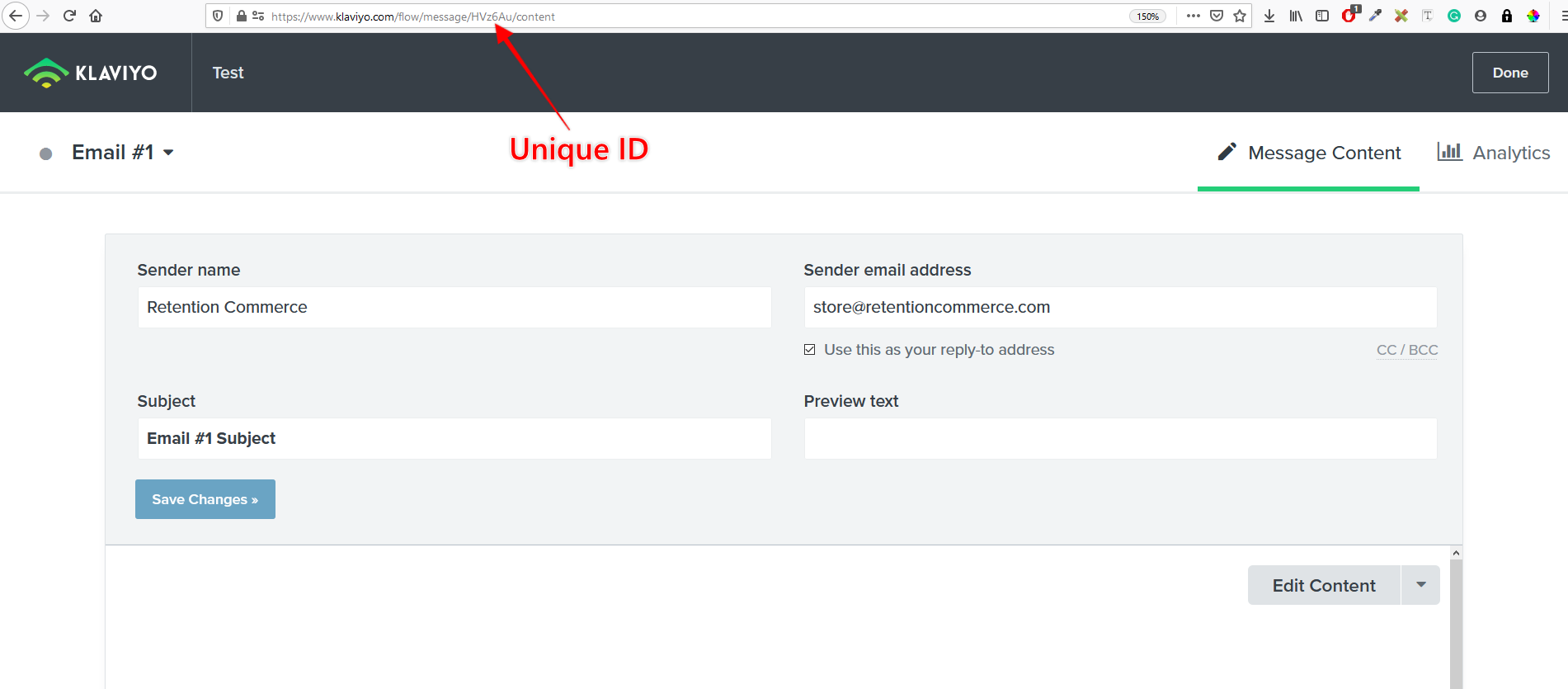Bookmark this page with the star icon
Viewport: 1568px width, 689px height.
1240,16
